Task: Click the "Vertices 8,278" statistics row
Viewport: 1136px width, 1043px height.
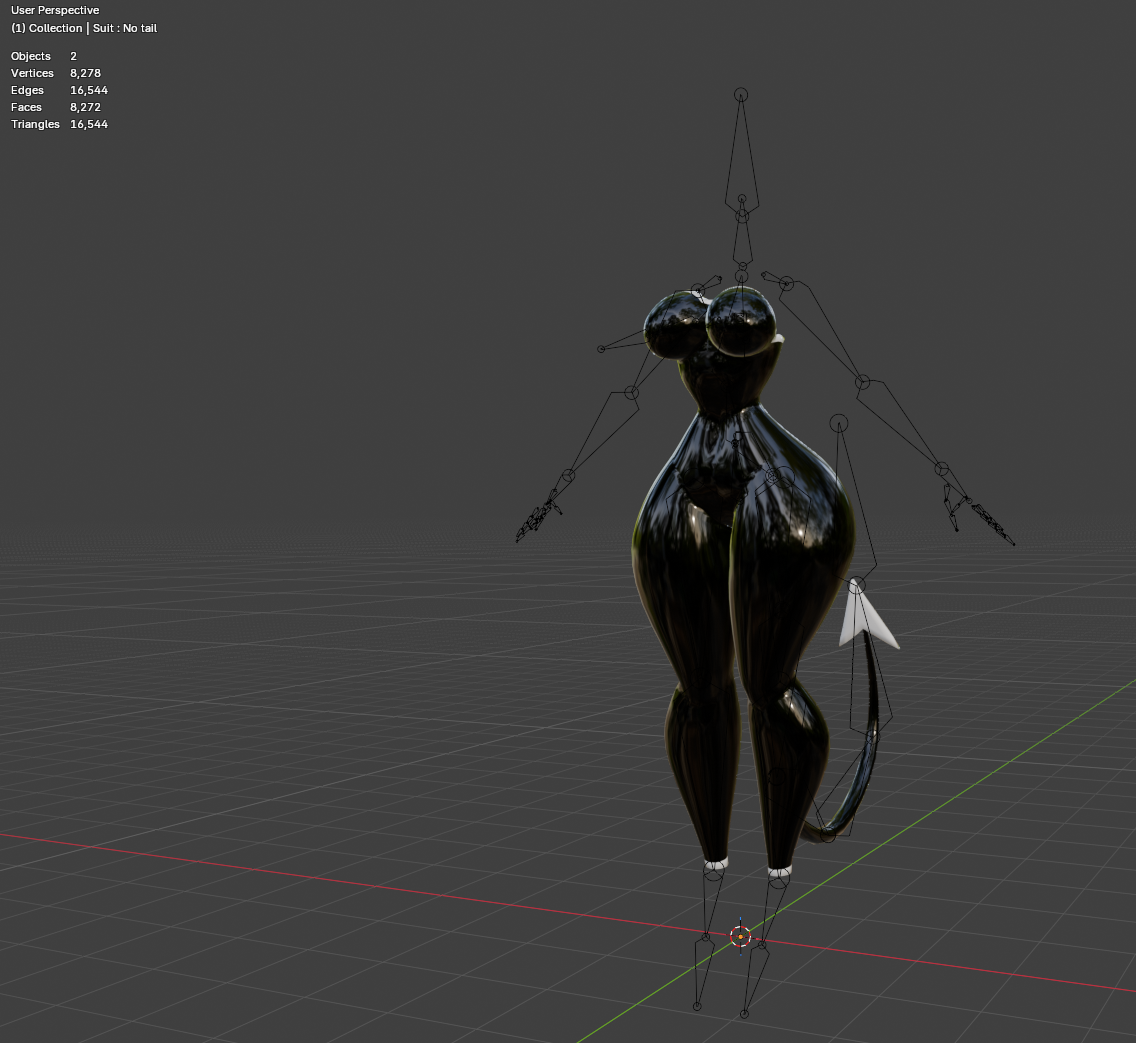Action: (56, 73)
